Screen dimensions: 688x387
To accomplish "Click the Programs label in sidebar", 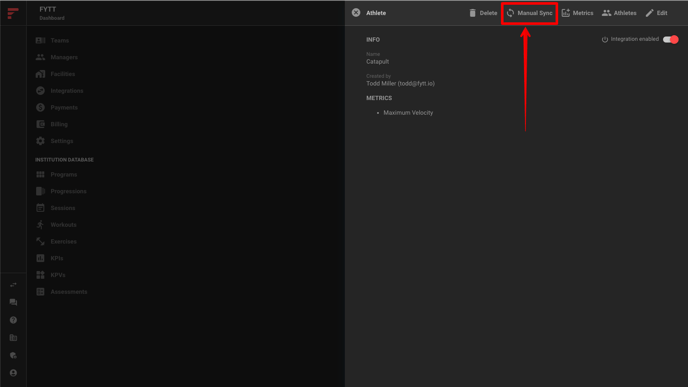I will point(64,175).
